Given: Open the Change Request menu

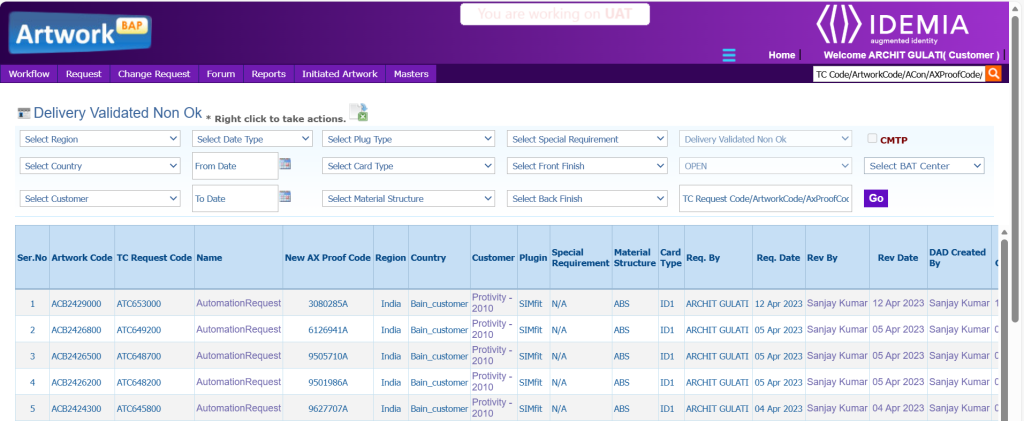Looking at the screenshot, I should [153, 74].
